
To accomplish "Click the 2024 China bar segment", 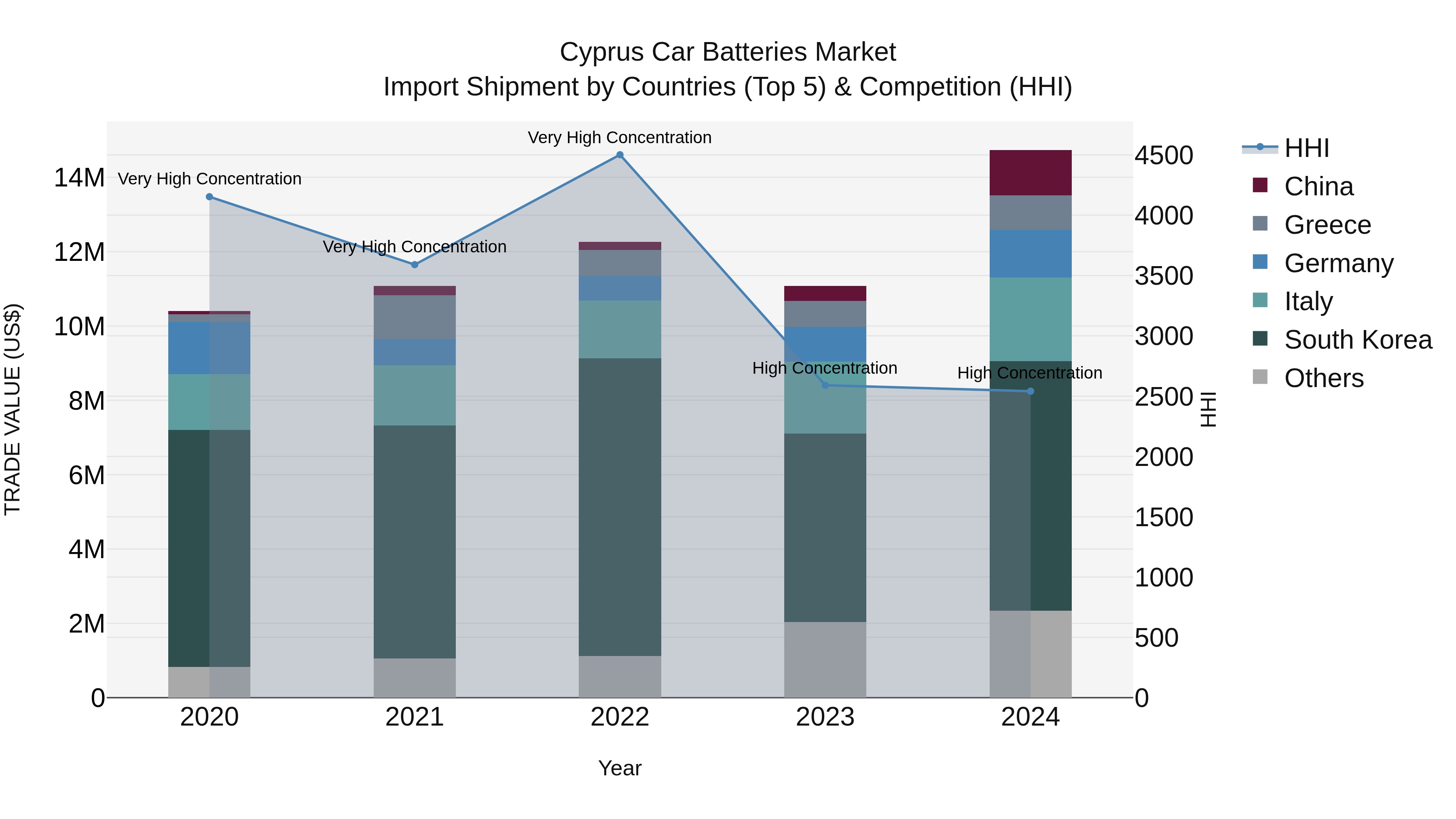I will [1030, 173].
